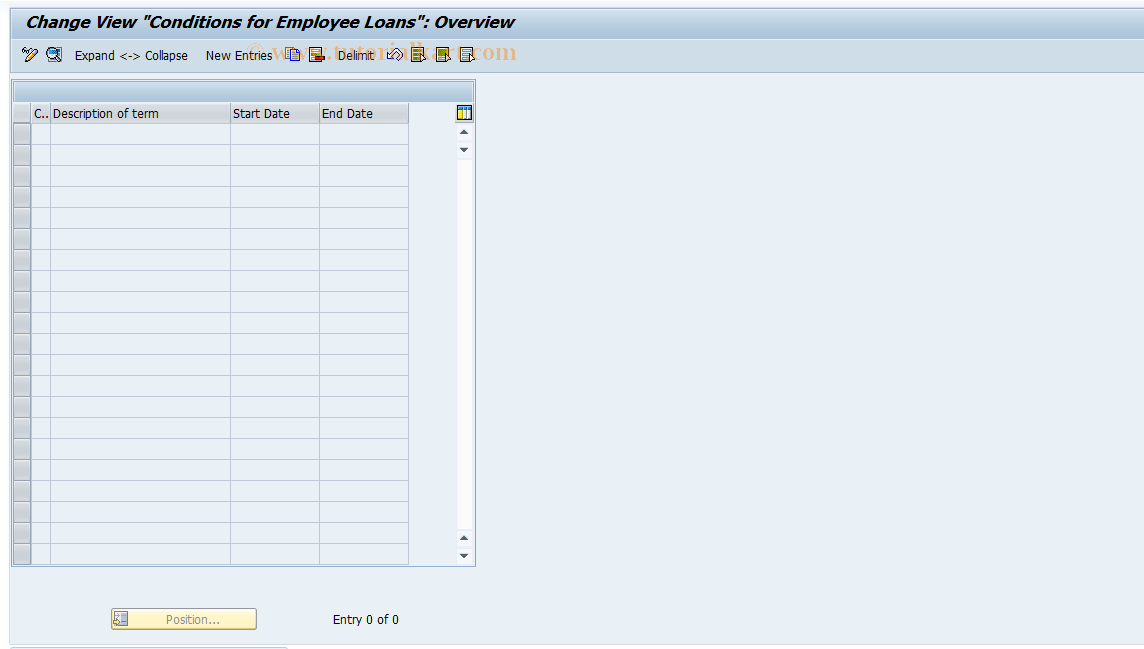
Task: Click the bottom scroll up arrow
Action: (464, 538)
